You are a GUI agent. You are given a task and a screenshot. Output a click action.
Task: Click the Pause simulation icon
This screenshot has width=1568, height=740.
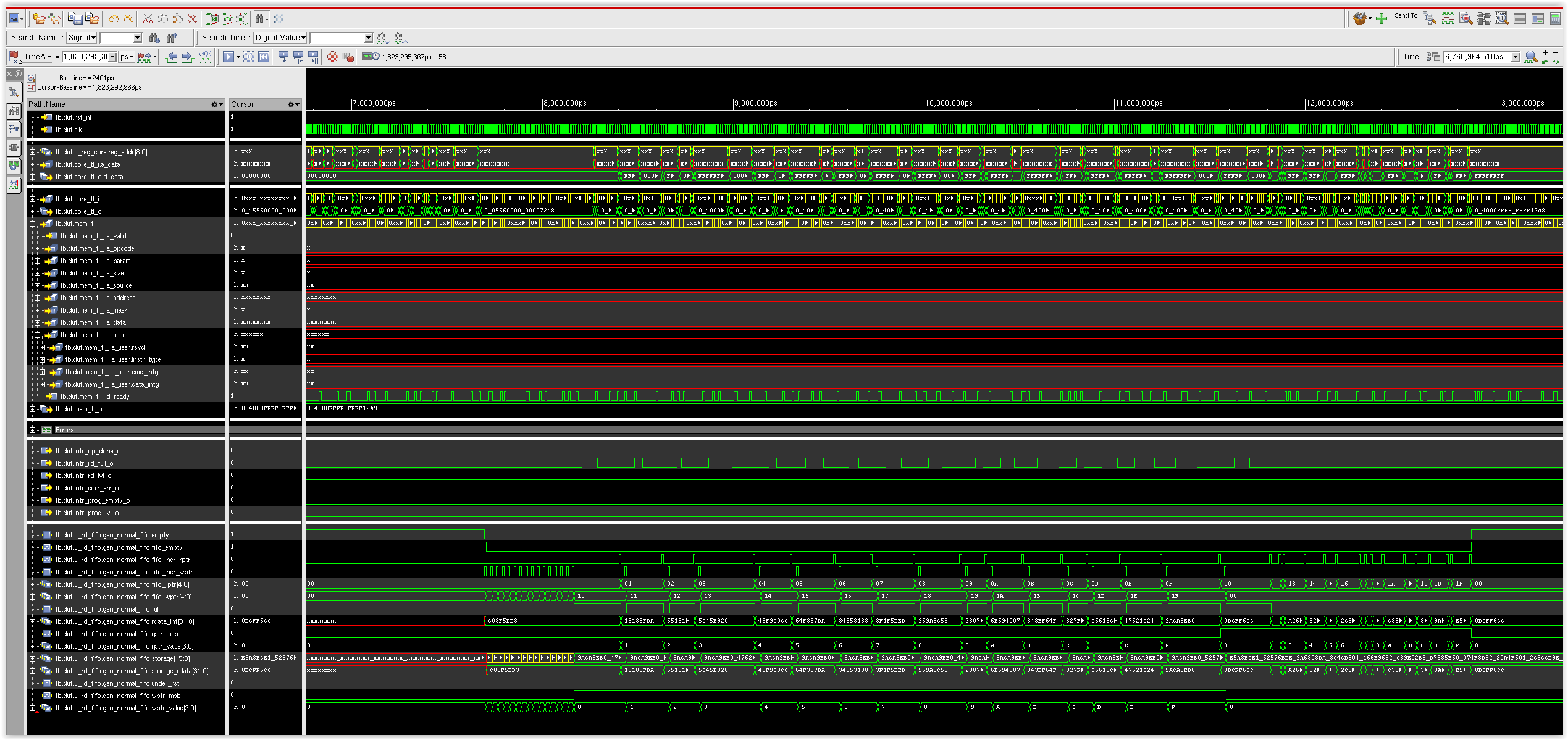click(249, 56)
